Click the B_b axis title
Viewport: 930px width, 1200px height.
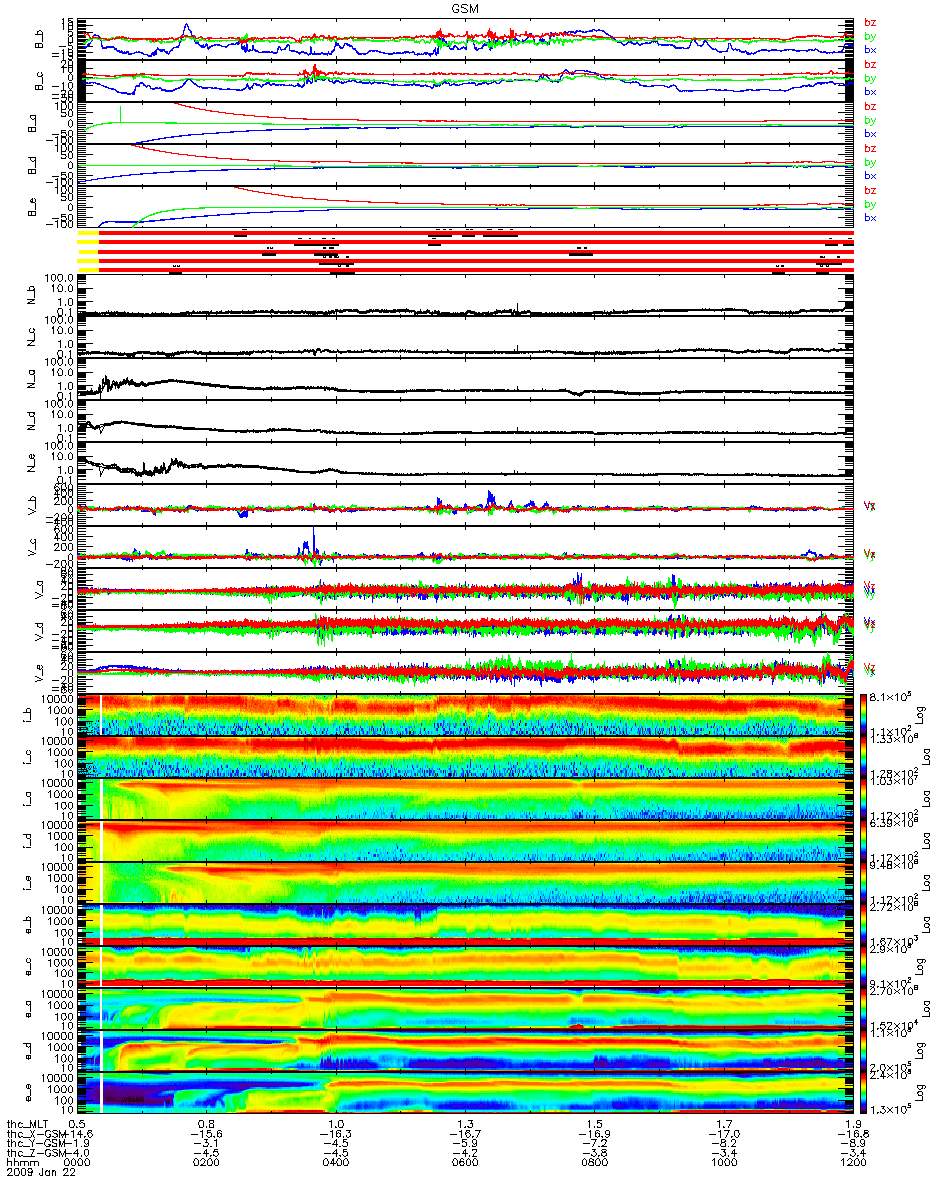pos(38,39)
